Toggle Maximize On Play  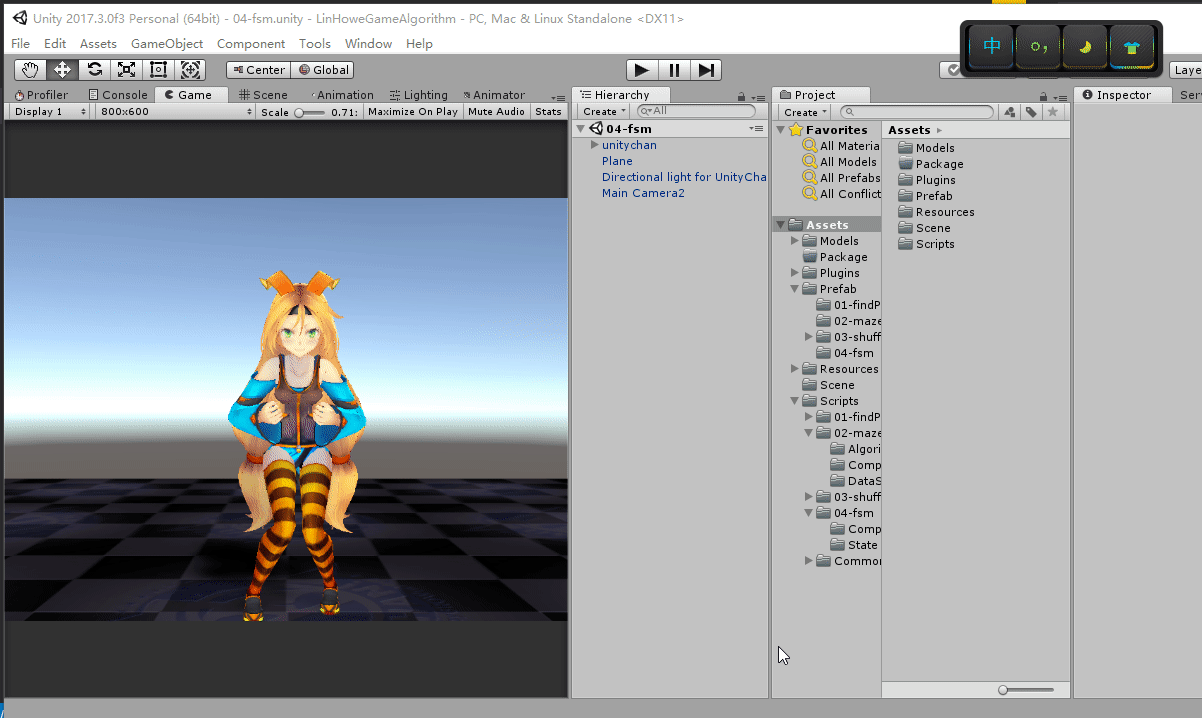[x=412, y=112]
